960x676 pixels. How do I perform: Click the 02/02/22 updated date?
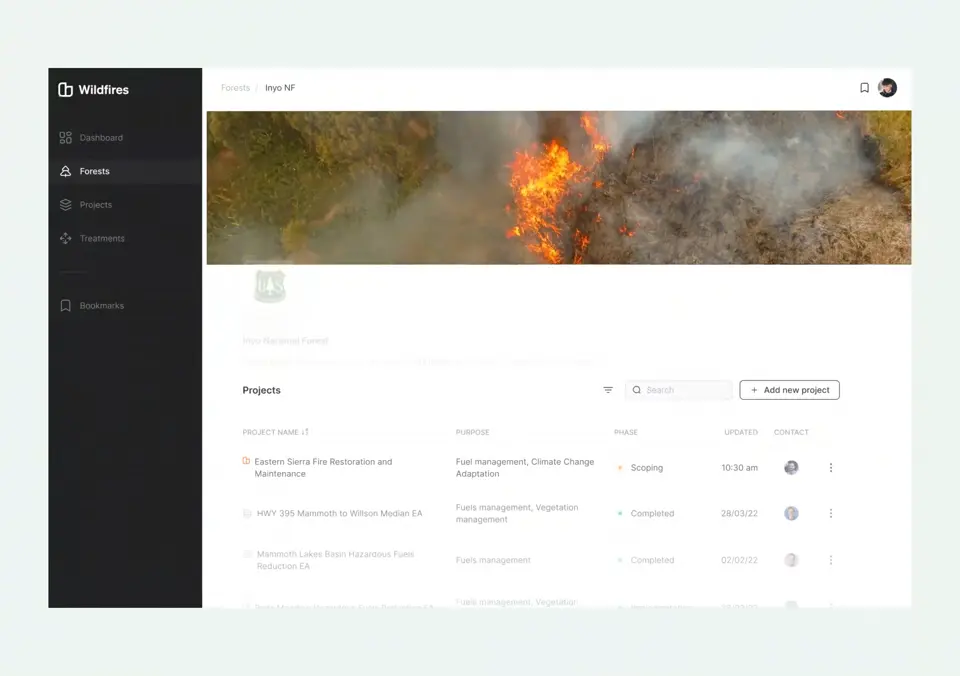(740, 560)
